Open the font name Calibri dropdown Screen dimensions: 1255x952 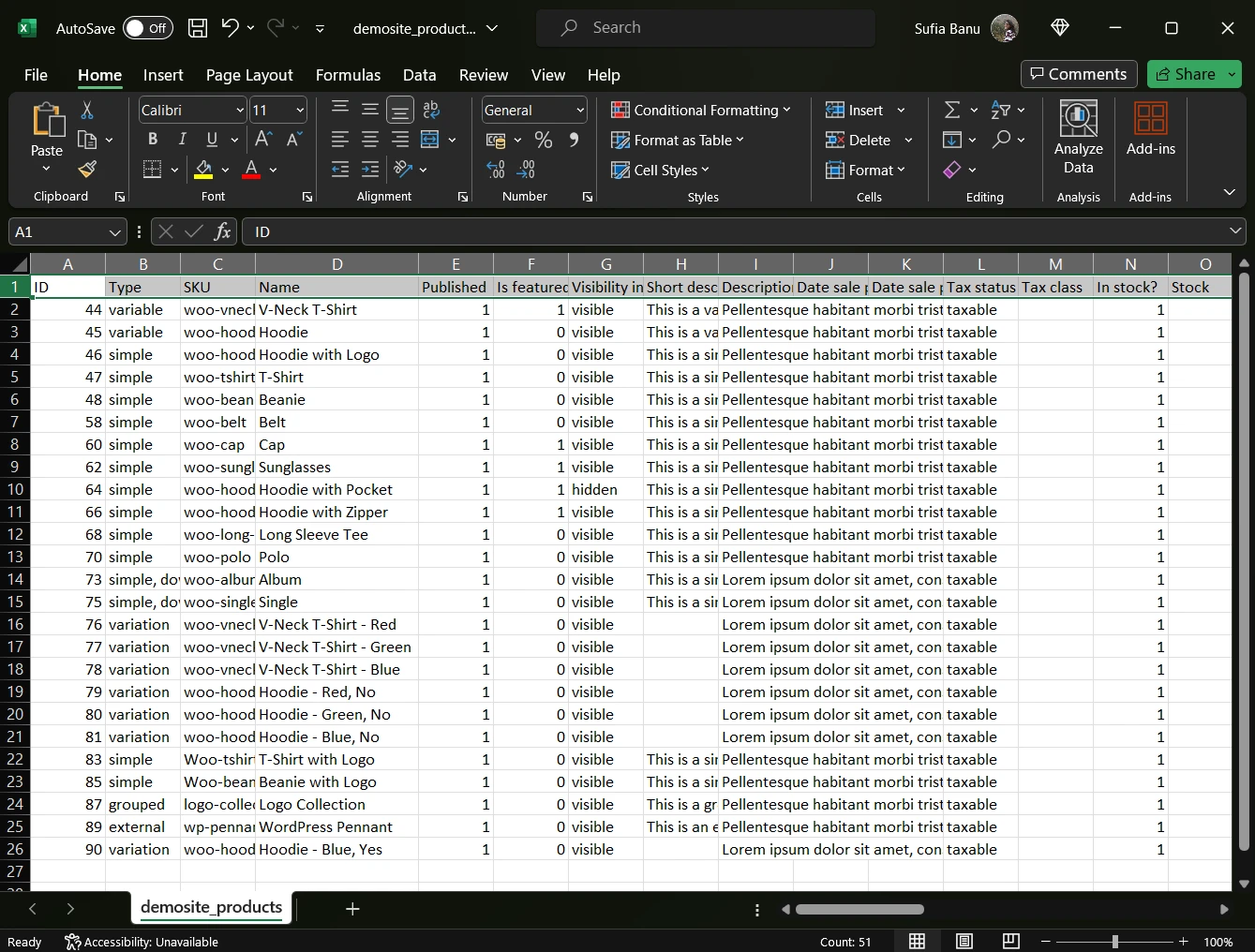pos(240,111)
